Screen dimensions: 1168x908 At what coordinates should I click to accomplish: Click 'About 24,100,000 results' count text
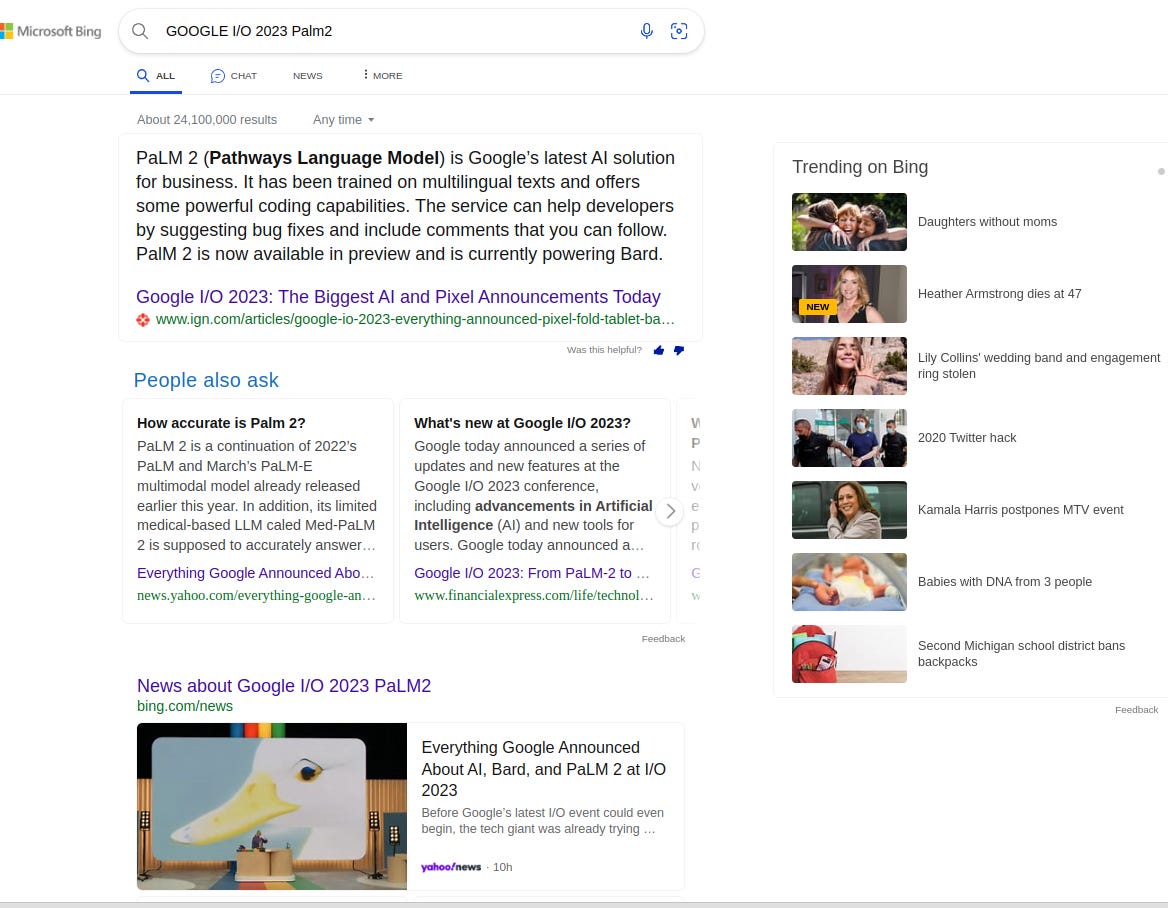pos(206,120)
